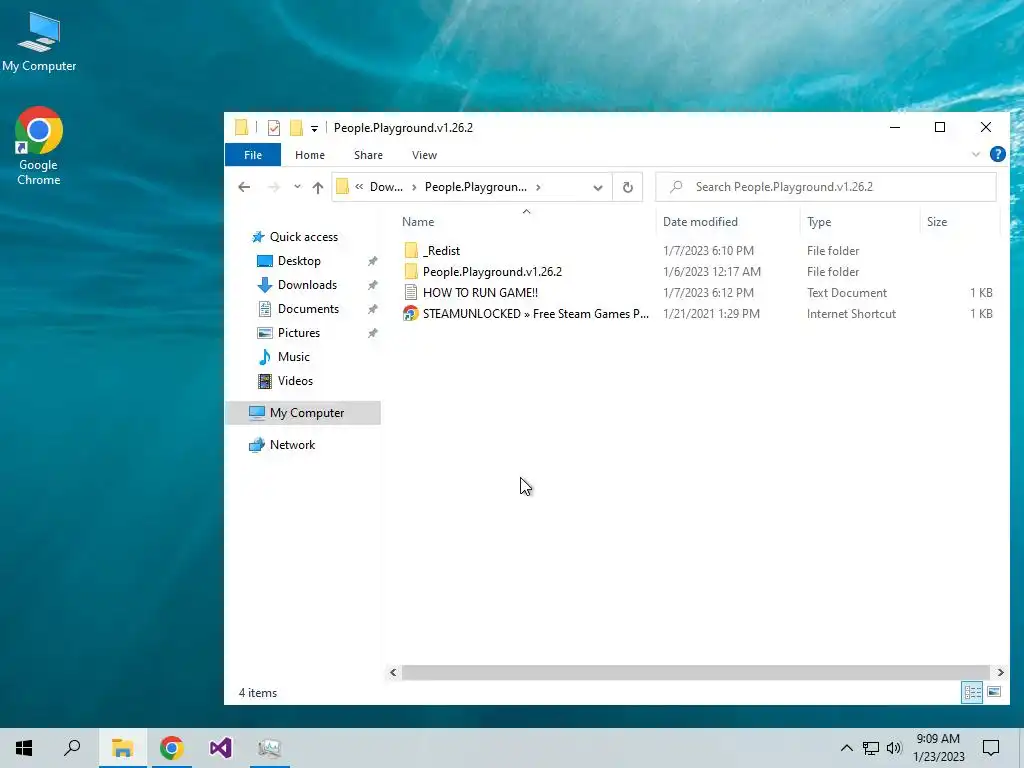Screen dimensions: 1024x768
Task: Click the horizontal scrollbar right arrow
Action: [x=1000, y=672]
